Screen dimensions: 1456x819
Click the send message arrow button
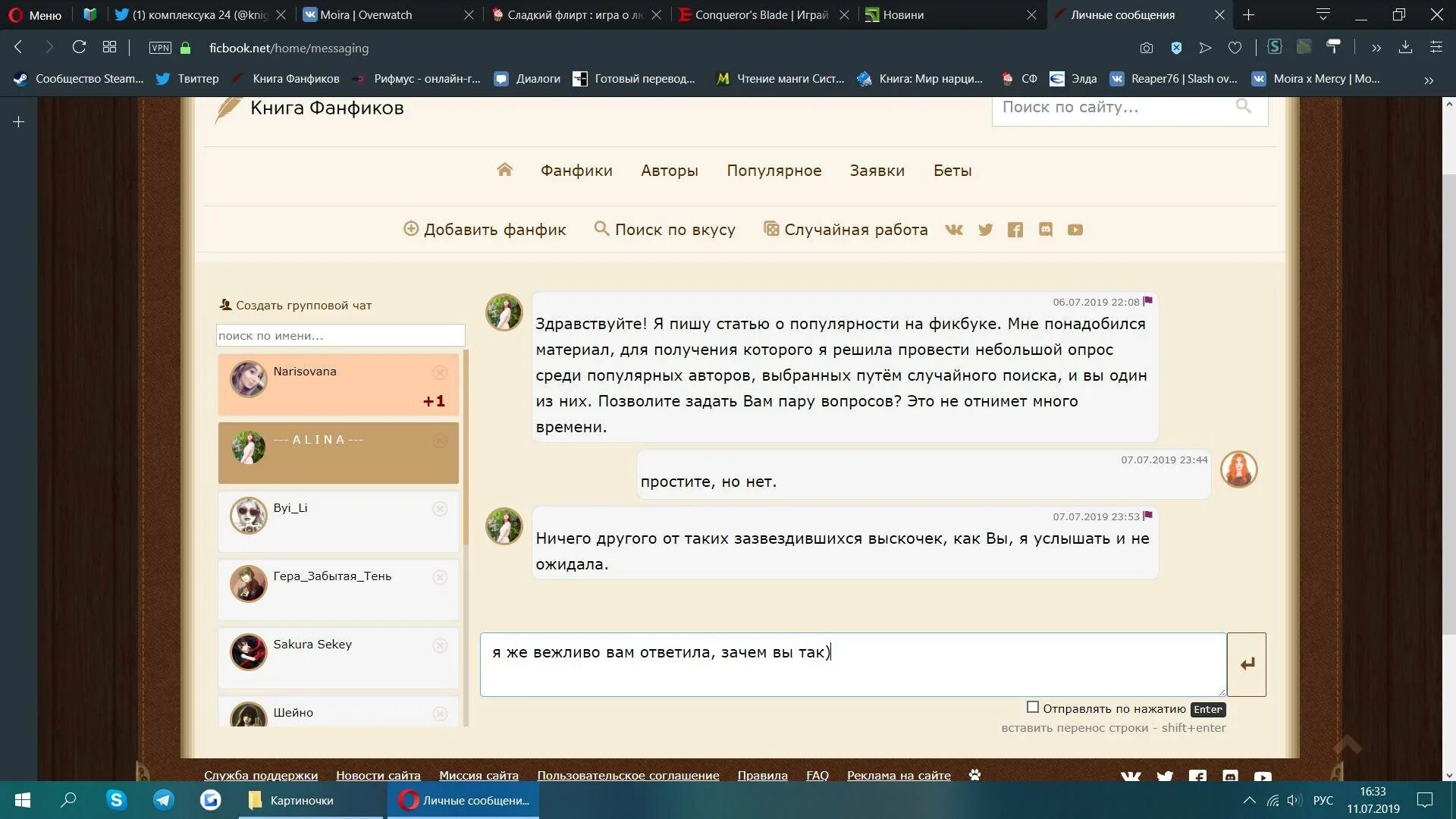[x=1247, y=663]
